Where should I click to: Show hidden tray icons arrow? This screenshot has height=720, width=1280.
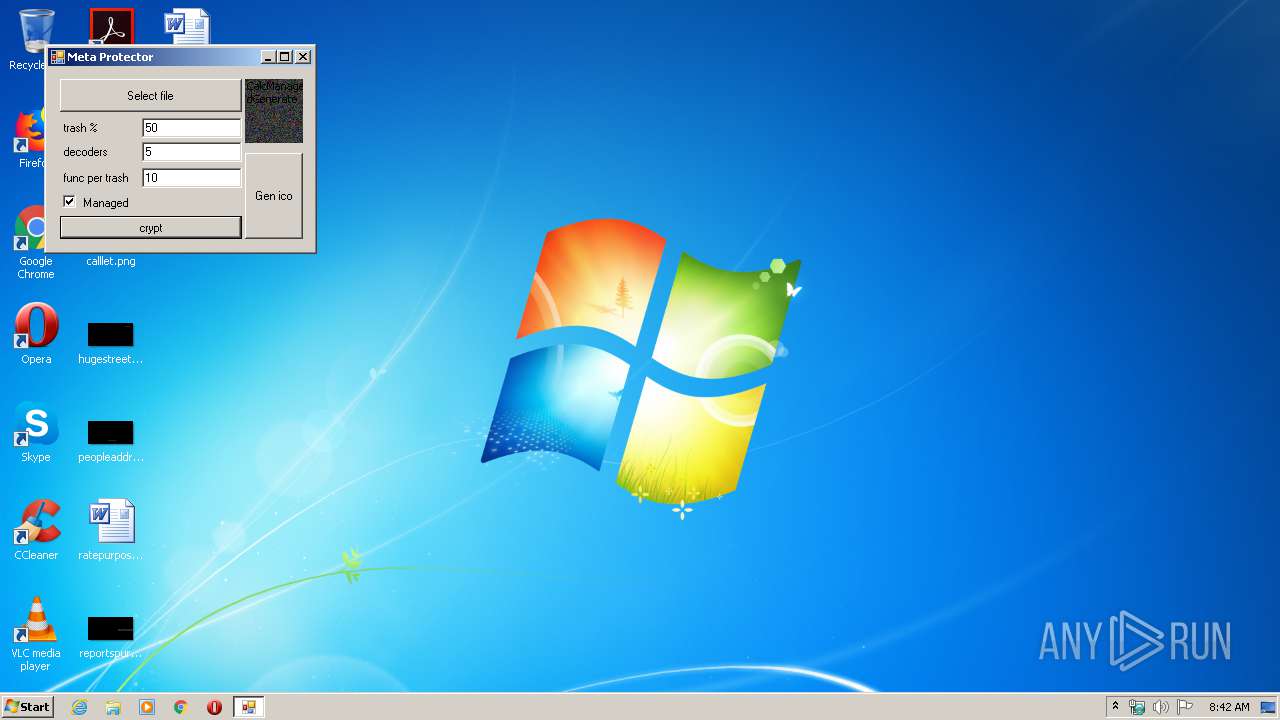1115,707
